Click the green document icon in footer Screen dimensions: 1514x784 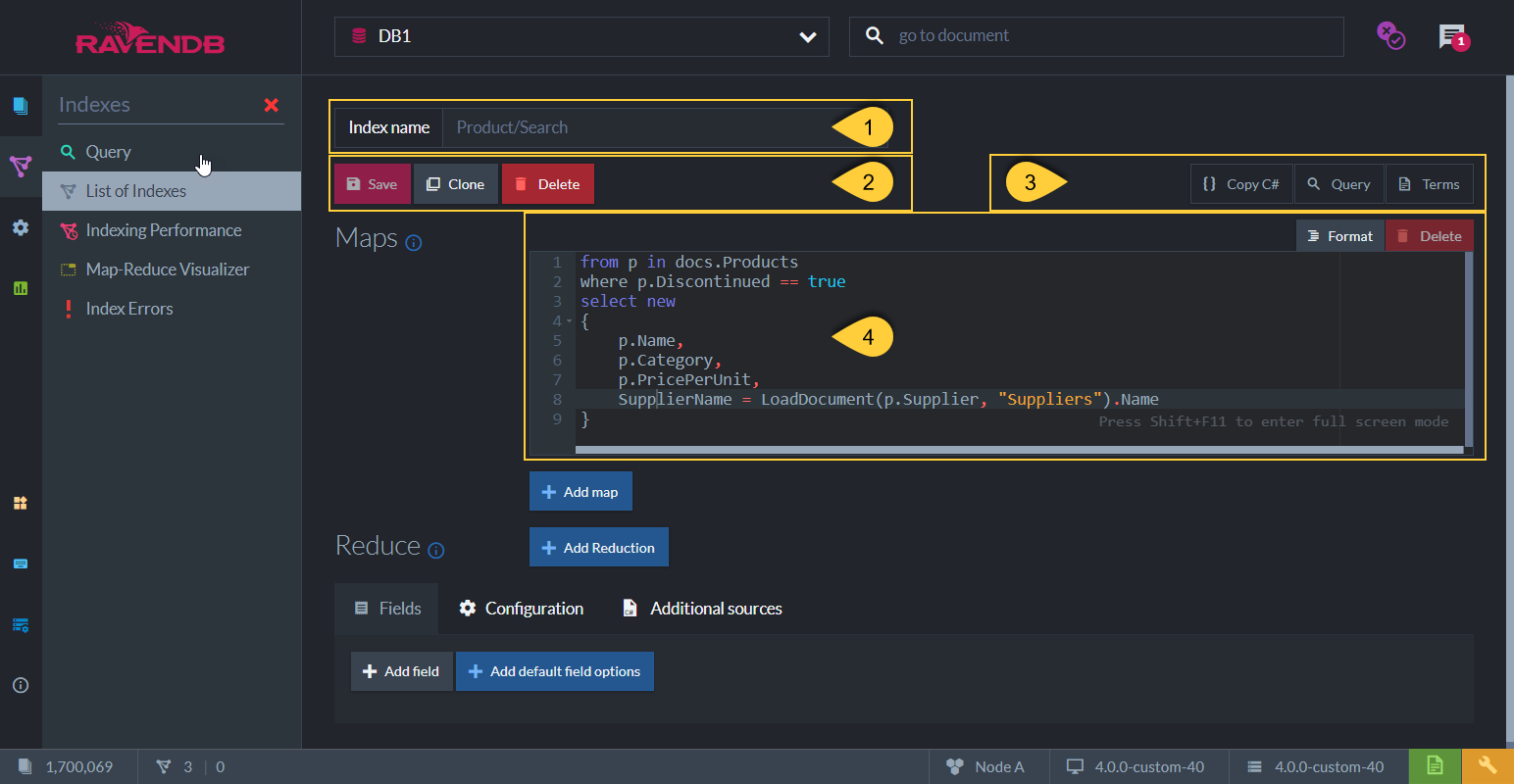coord(1435,766)
